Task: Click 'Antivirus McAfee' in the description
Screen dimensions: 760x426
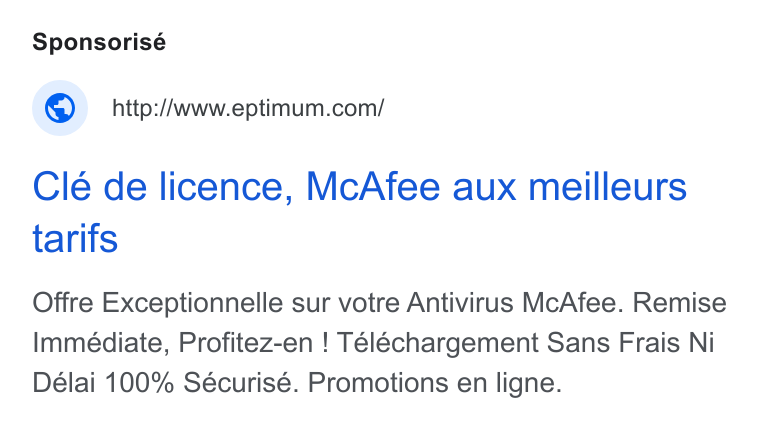Action: pyautogui.click(x=515, y=303)
